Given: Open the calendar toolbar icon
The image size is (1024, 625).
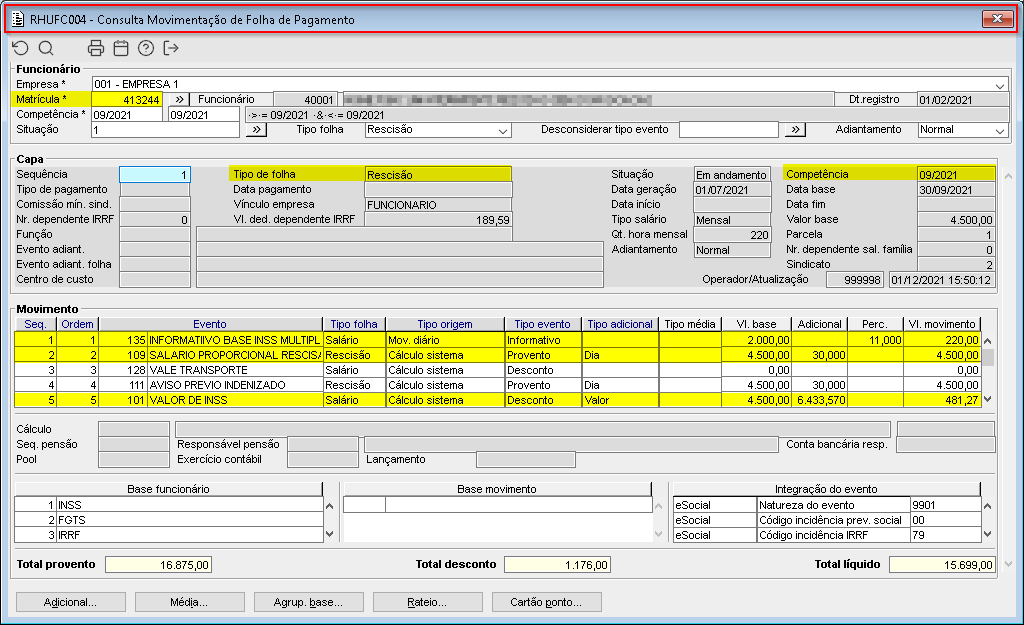Looking at the screenshot, I should pyautogui.click(x=121, y=48).
